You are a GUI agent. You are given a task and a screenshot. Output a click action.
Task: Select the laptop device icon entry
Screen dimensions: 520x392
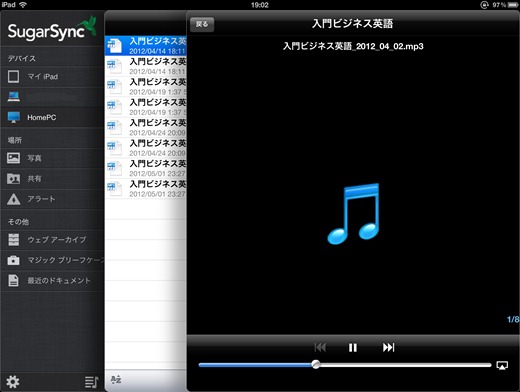52,97
